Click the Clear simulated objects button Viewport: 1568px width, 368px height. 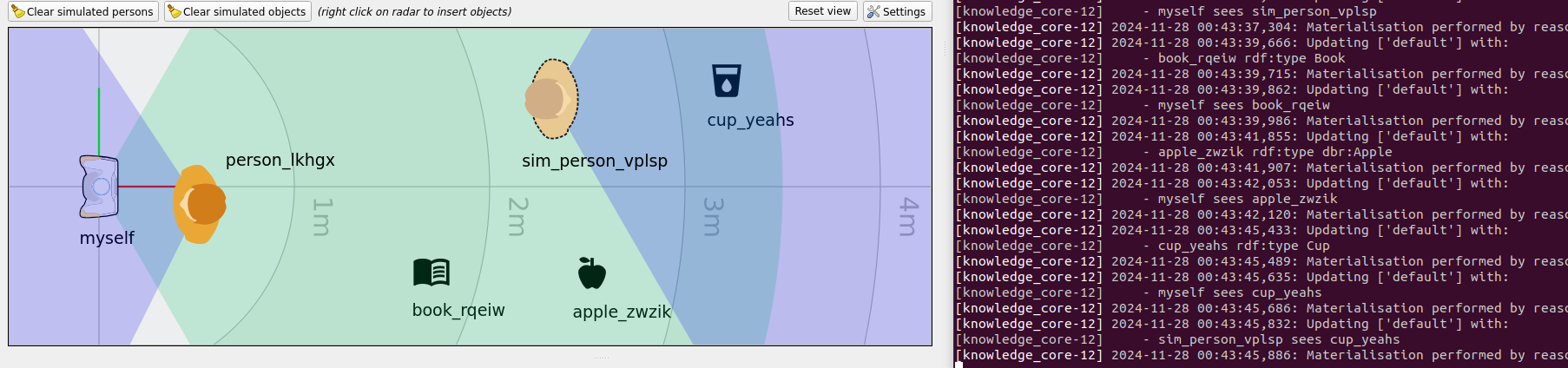pyautogui.click(x=238, y=11)
